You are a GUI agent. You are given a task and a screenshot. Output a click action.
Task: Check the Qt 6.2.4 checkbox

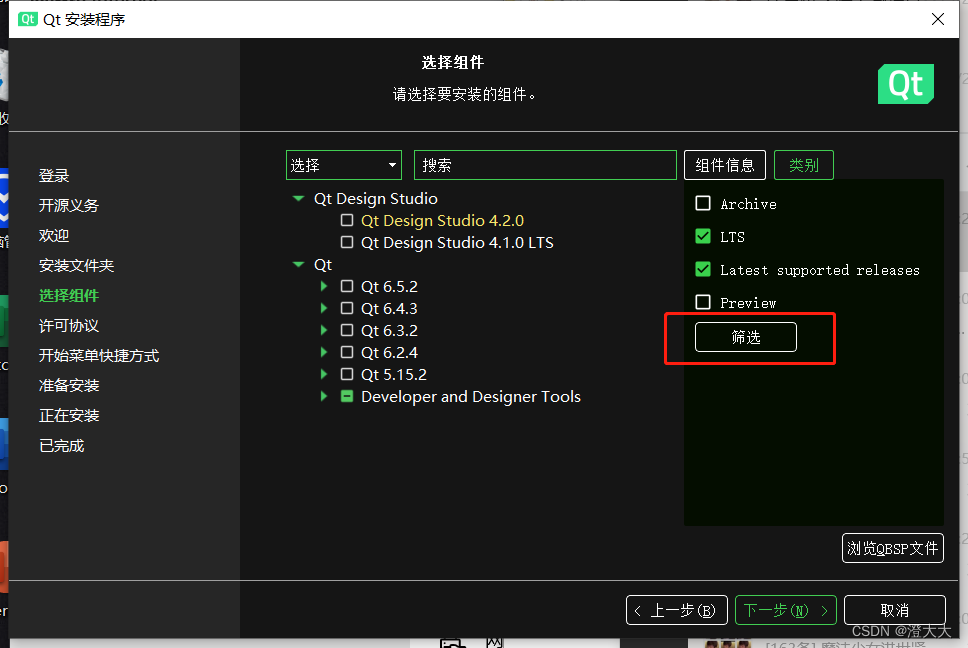click(347, 352)
